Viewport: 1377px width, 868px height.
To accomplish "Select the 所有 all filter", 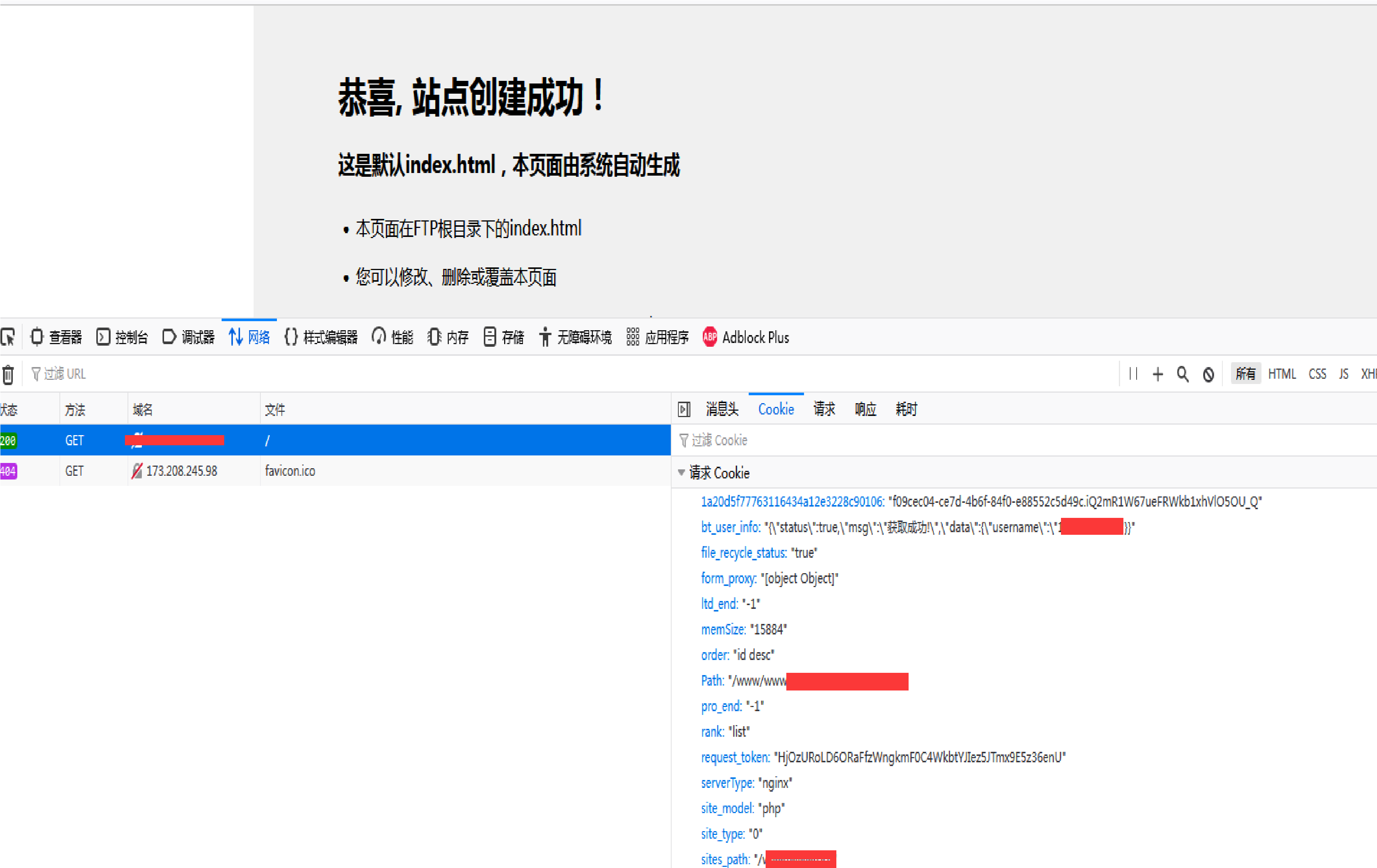I will [x=1245, y=374].
